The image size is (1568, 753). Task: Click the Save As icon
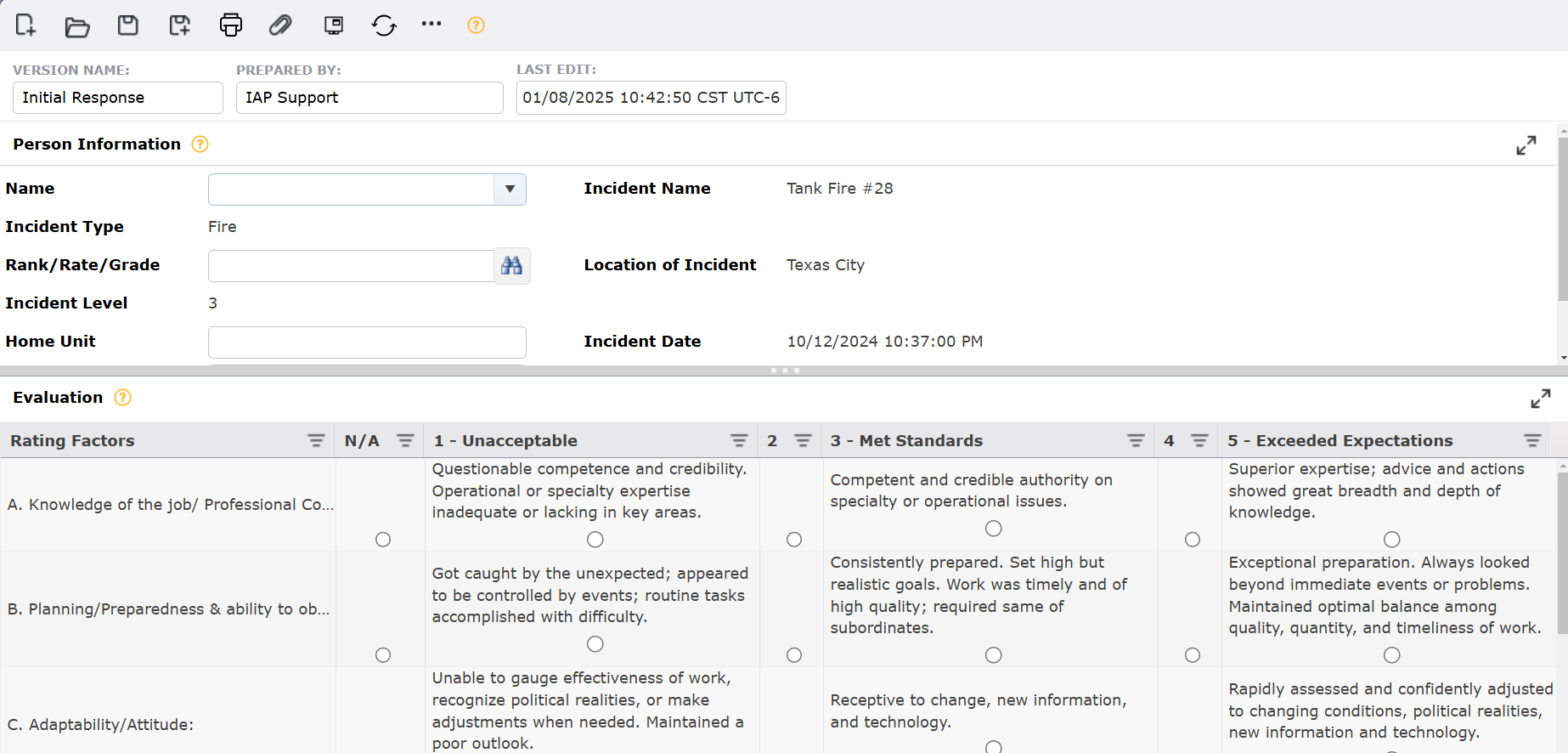tap(179, 25)
